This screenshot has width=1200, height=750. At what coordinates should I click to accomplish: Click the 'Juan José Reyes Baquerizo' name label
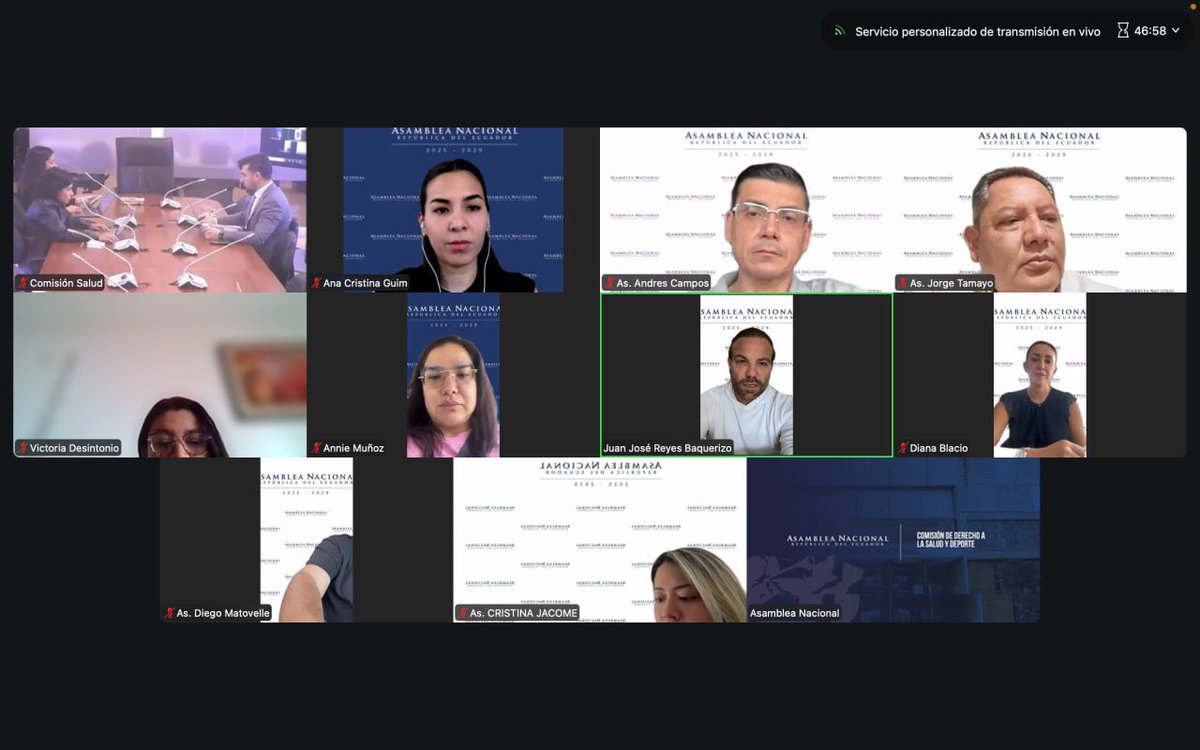tap(668, 448)
